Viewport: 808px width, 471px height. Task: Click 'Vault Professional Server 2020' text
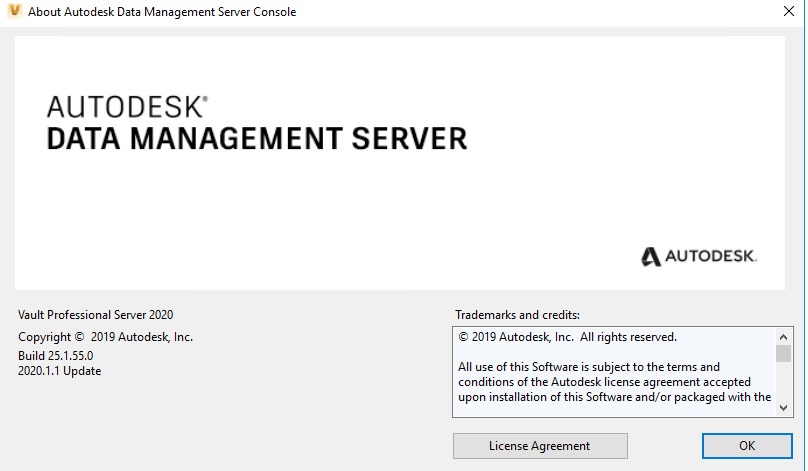pos(95,315)
